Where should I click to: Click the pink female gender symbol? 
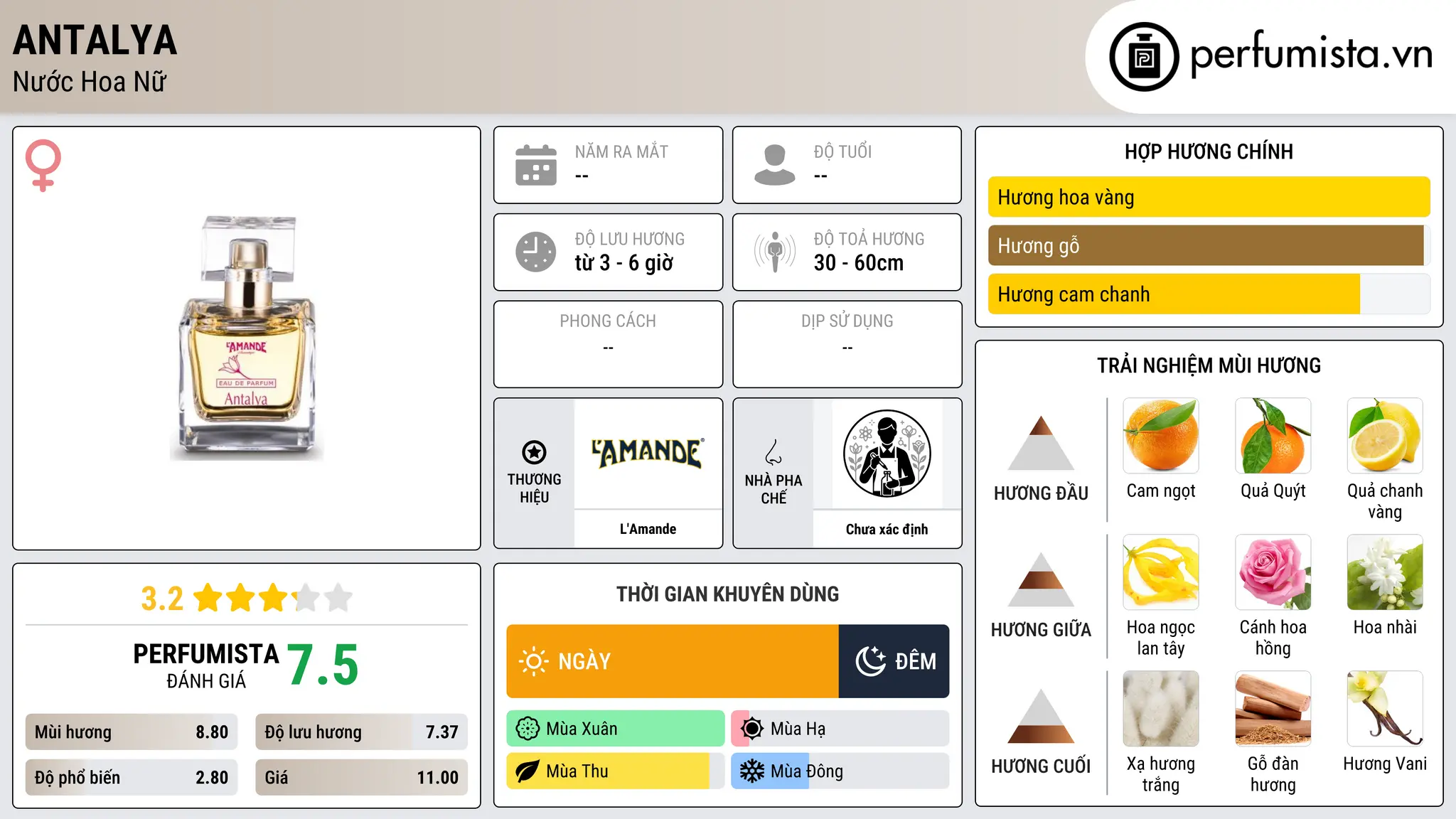pos(43,165)
